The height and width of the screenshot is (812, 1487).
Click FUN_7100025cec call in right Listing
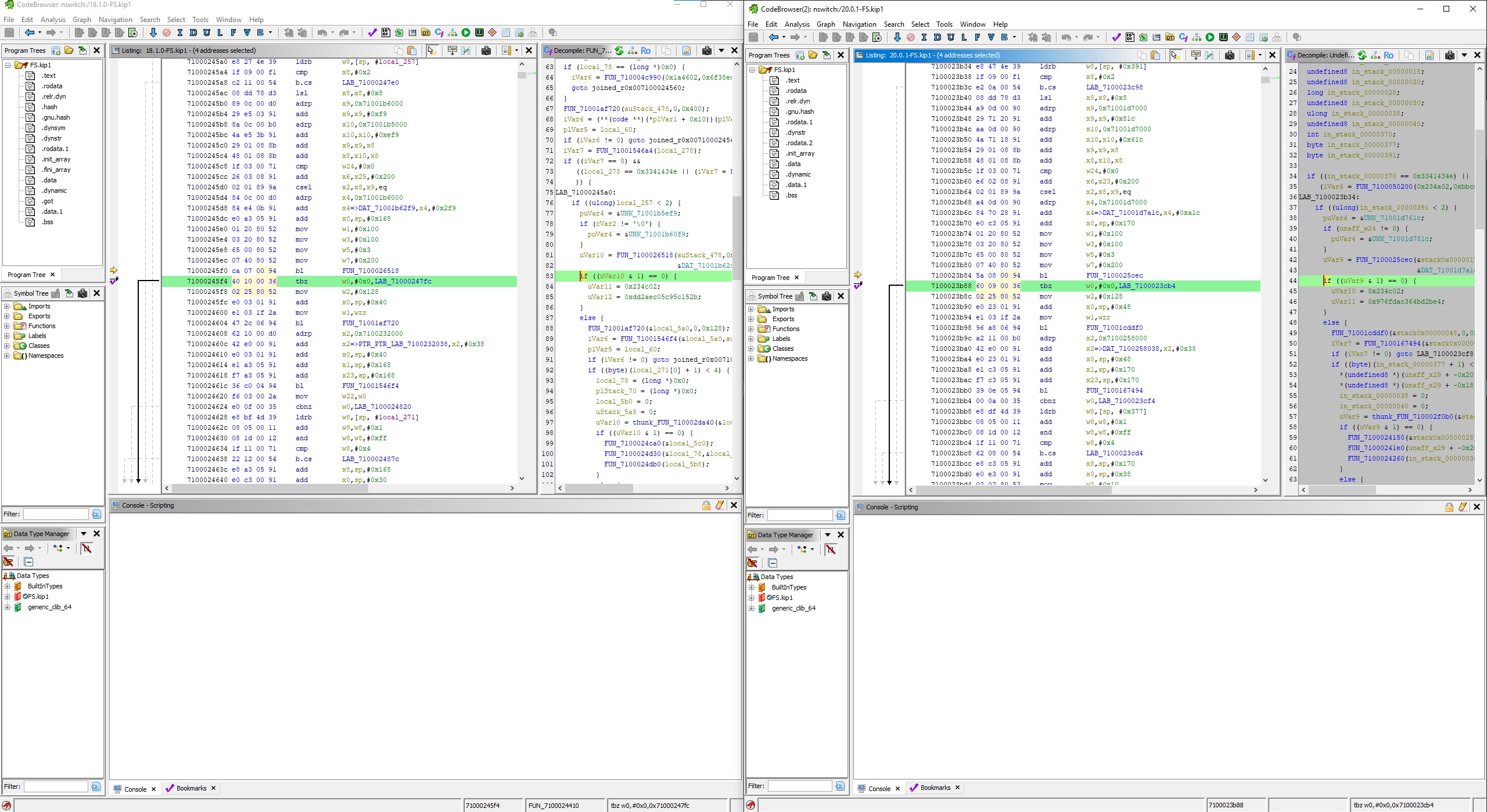[1114, 275]
